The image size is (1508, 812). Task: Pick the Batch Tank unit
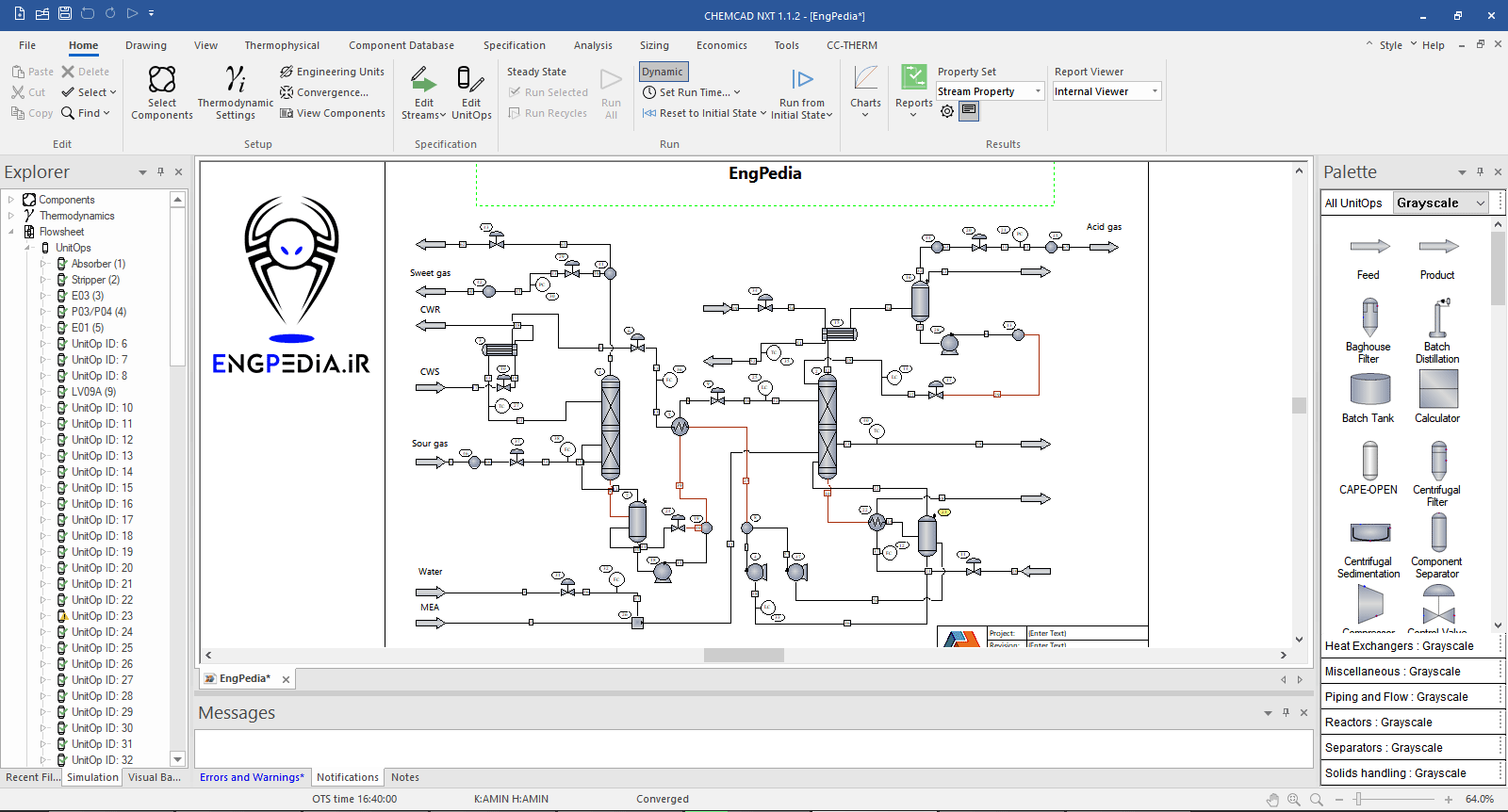(1369, 397)
